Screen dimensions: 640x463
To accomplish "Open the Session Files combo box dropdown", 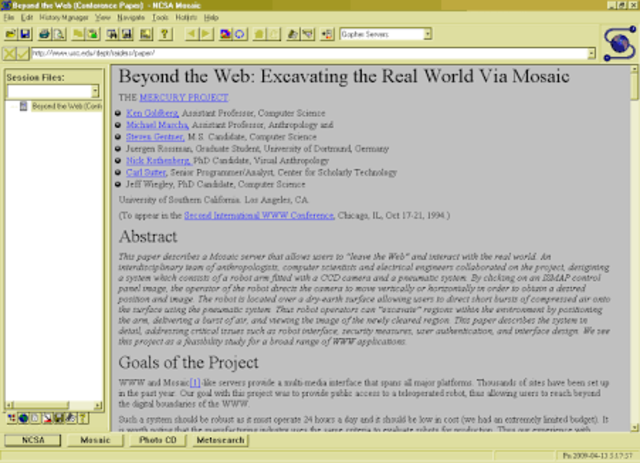I will pyautogui.click(x=95, y=91).
